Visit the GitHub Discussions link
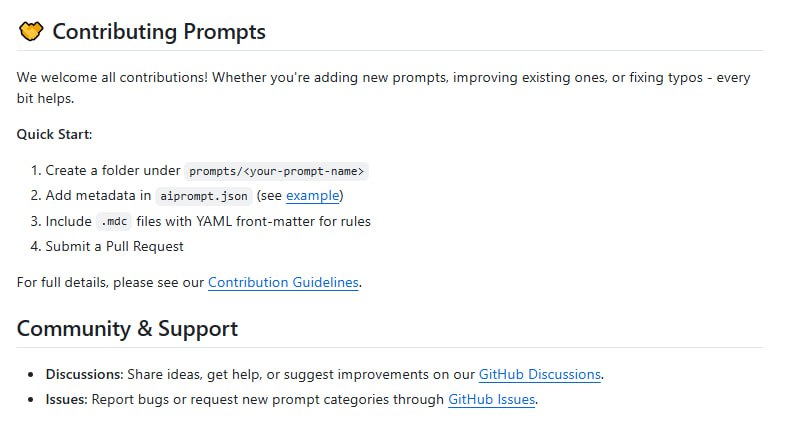 (x=539, y=375)
